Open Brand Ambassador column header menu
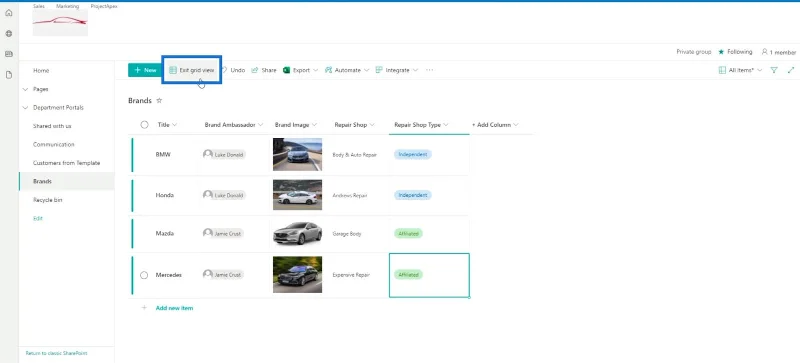The image size is (800, 363). pos(234,125)
